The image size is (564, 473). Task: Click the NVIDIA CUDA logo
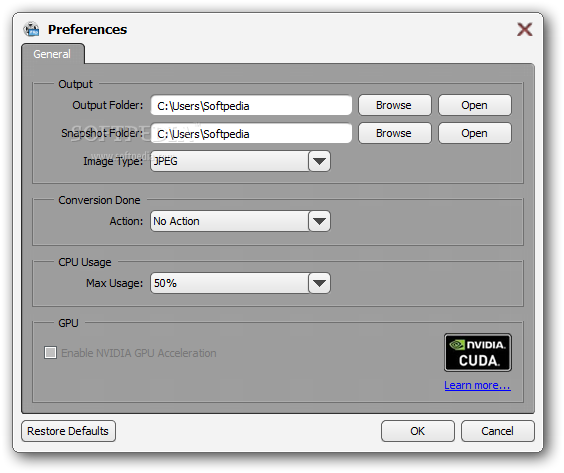pos(478,353)
